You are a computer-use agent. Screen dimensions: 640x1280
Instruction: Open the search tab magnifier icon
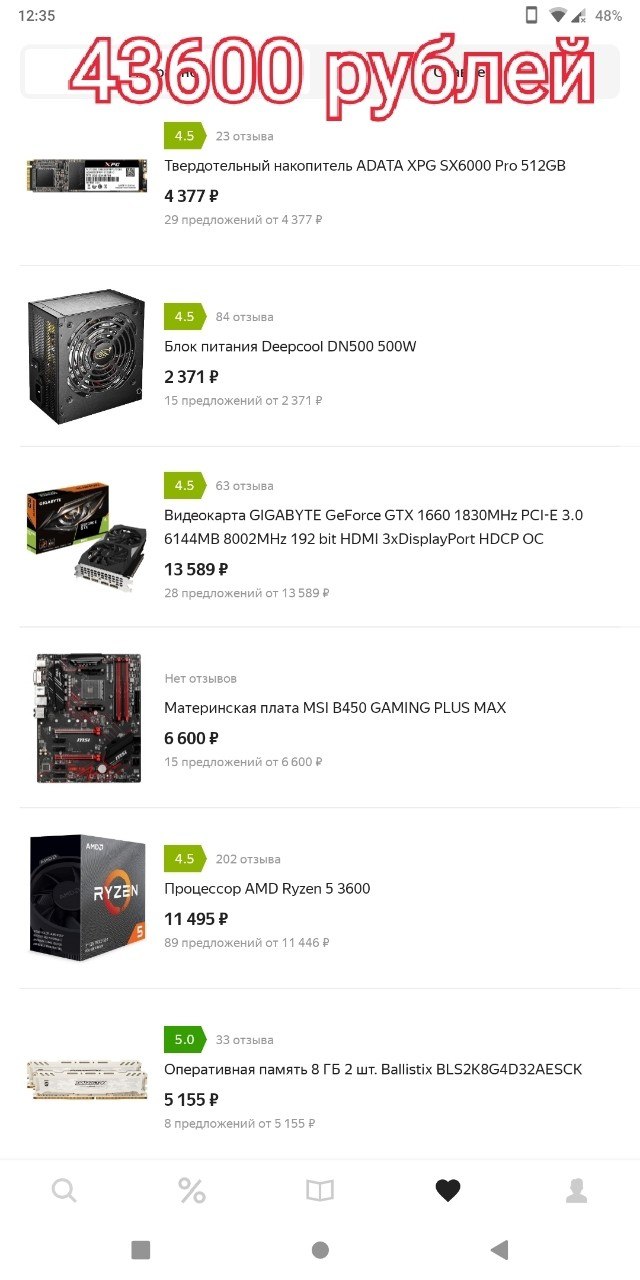64,1190
